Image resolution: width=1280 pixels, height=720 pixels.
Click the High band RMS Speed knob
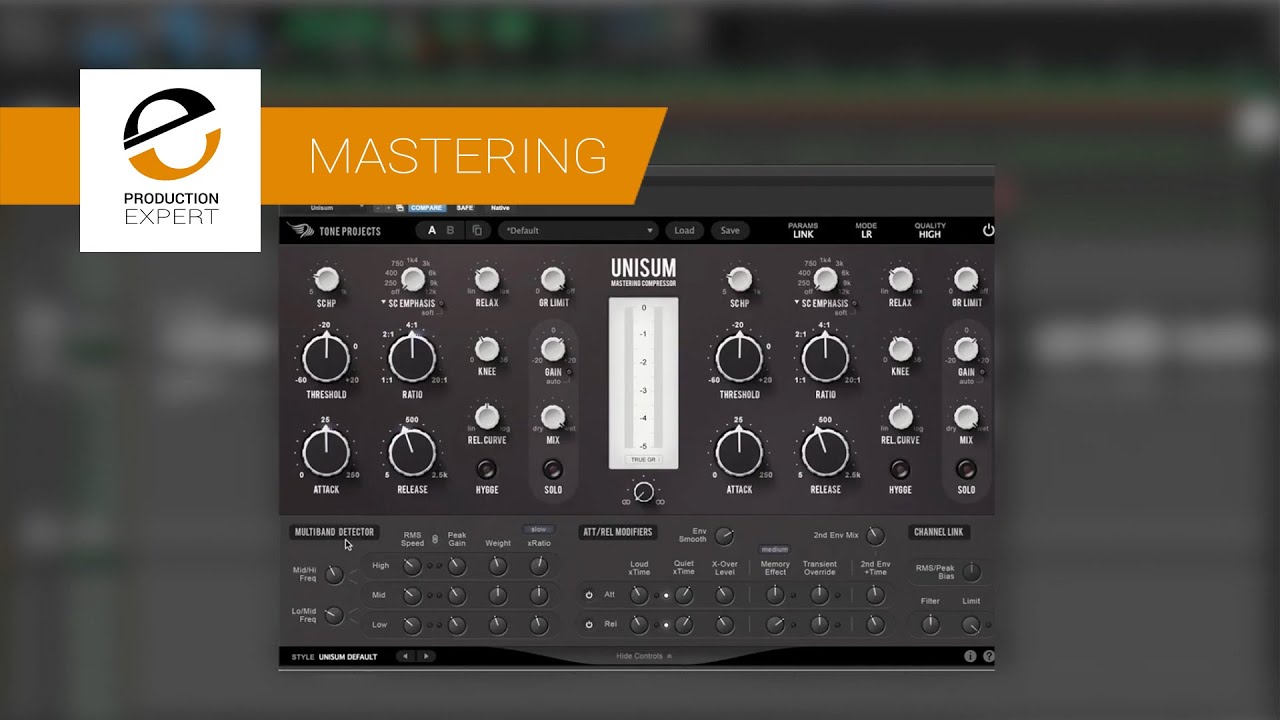tap(411, 566)
